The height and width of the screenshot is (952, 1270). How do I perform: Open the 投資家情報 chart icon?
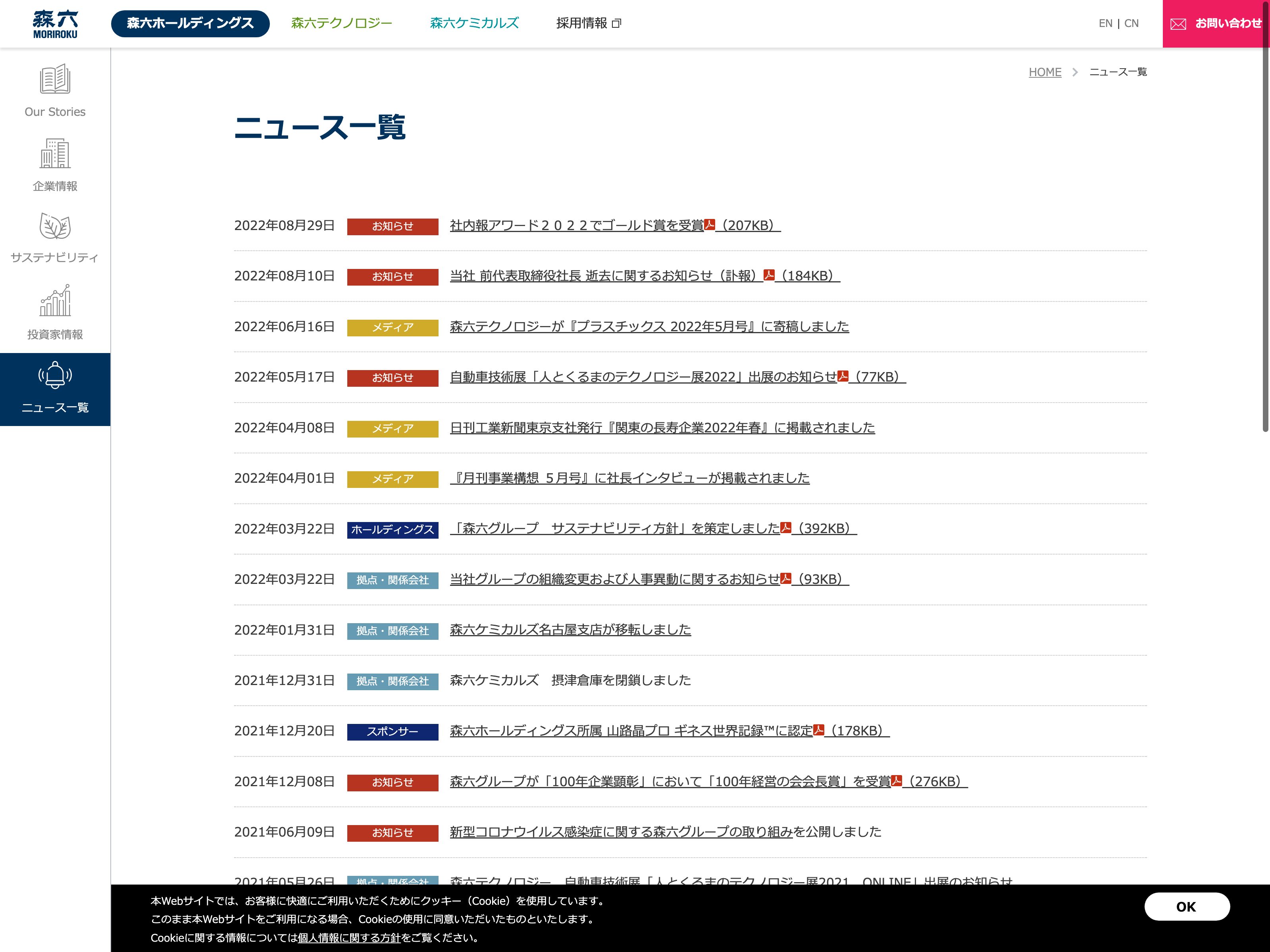(55, 301)
